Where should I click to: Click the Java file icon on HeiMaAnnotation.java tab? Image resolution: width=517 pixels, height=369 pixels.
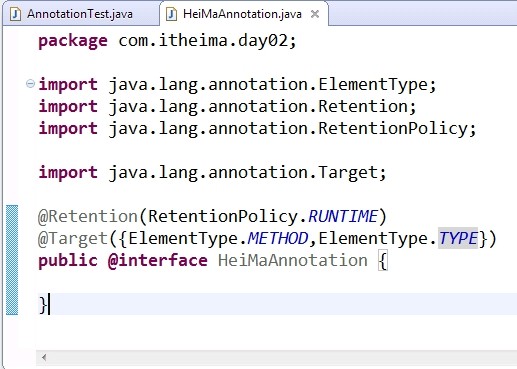click(x=171, y=14)
